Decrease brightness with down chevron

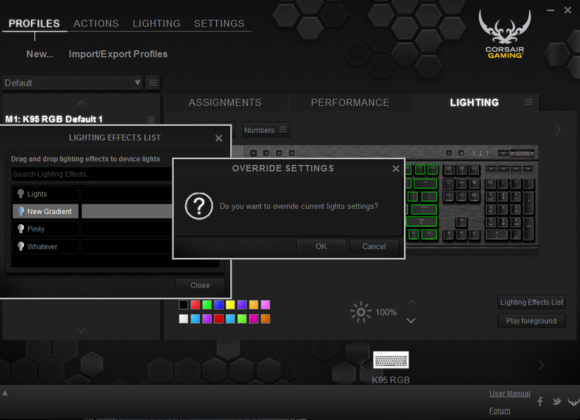[411, 320]
